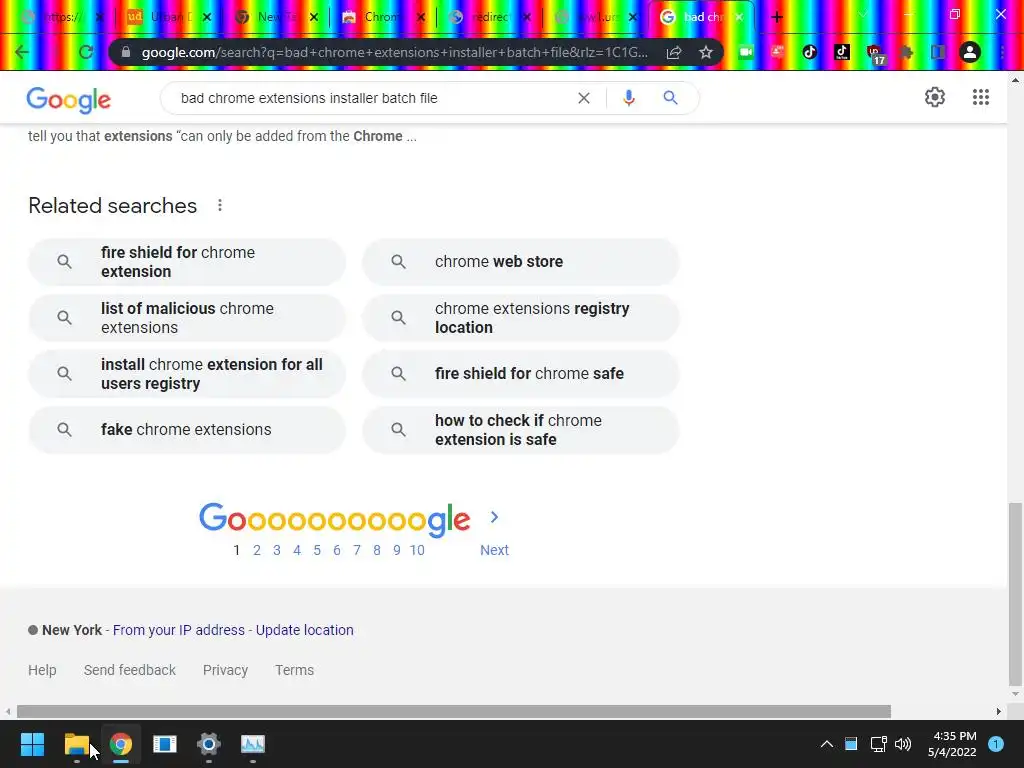View site information via the lock icon

[x=126, y=52]
